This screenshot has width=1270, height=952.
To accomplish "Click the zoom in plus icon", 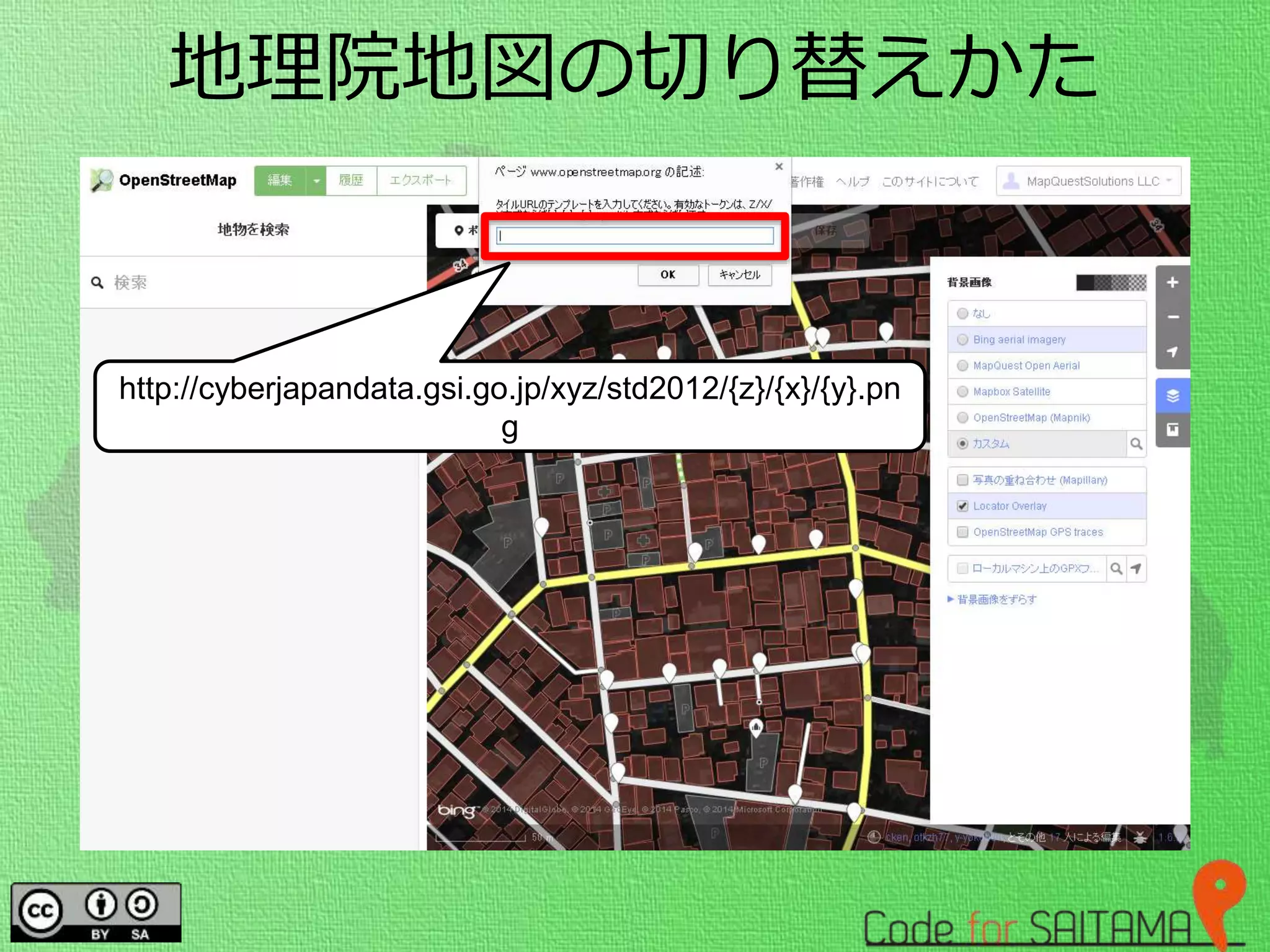I will point(1172,283).
